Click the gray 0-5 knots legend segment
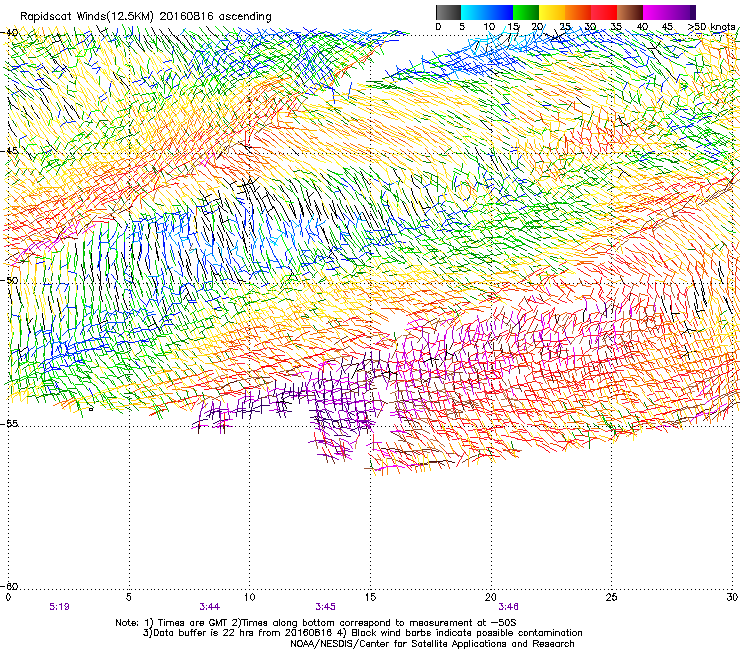Image resolution: width=740 pixels, height=650 pixels. click(448, 12)
